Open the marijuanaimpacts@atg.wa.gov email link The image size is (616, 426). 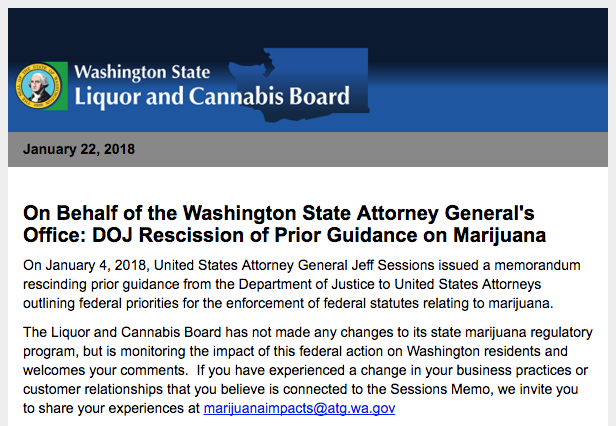click(299, 408)
